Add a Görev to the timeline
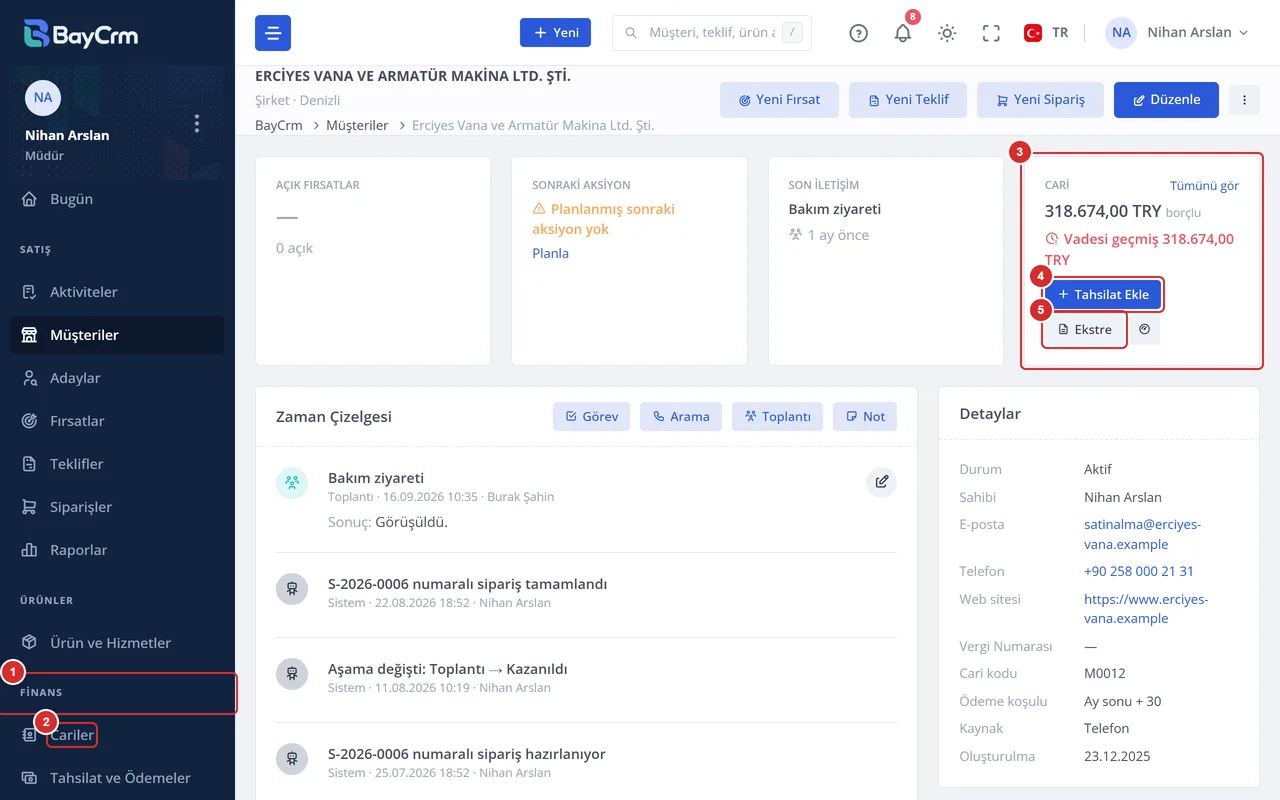Viewport: 1280px width, 800px height. (591, 417)
